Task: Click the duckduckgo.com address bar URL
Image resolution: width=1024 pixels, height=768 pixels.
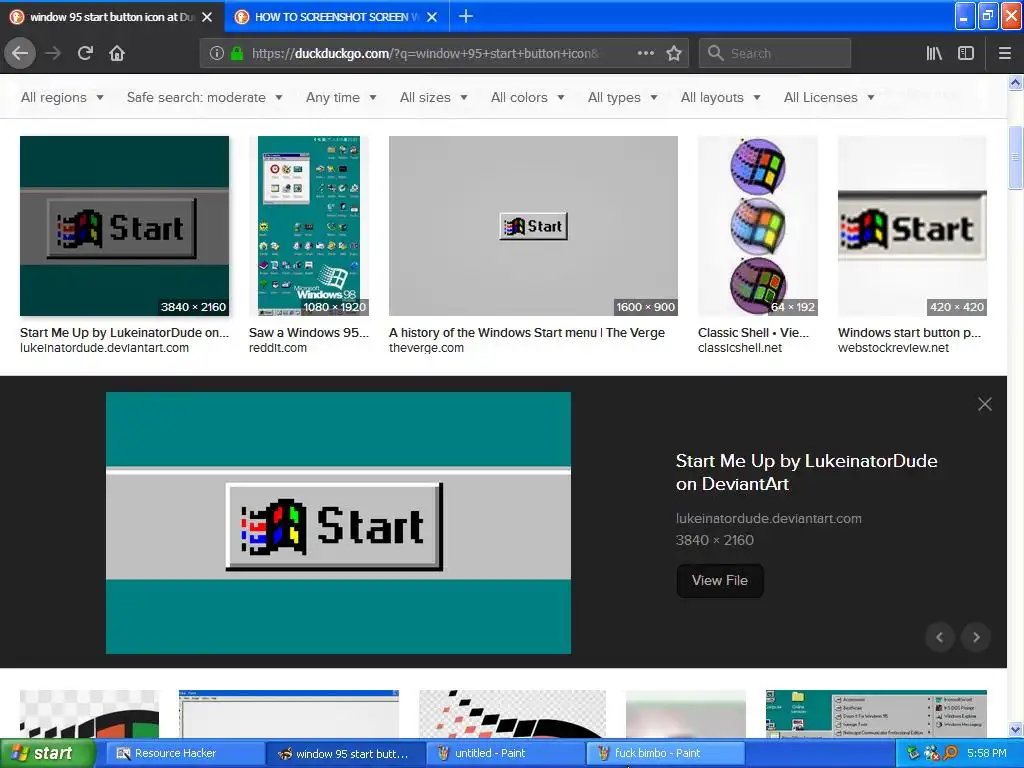Action: 426,54
